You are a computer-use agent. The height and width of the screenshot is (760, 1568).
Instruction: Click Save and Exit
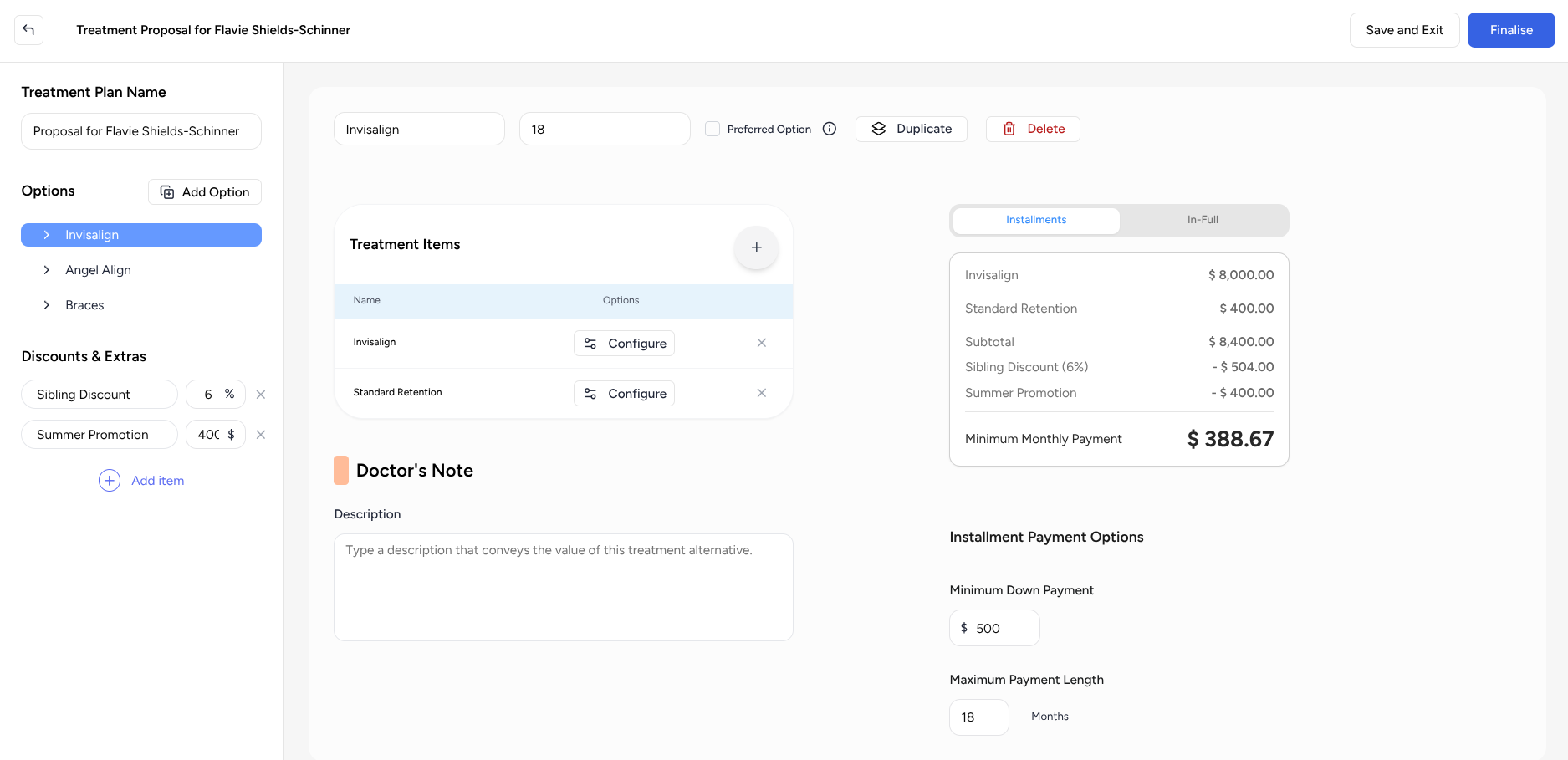[1404, 29]
